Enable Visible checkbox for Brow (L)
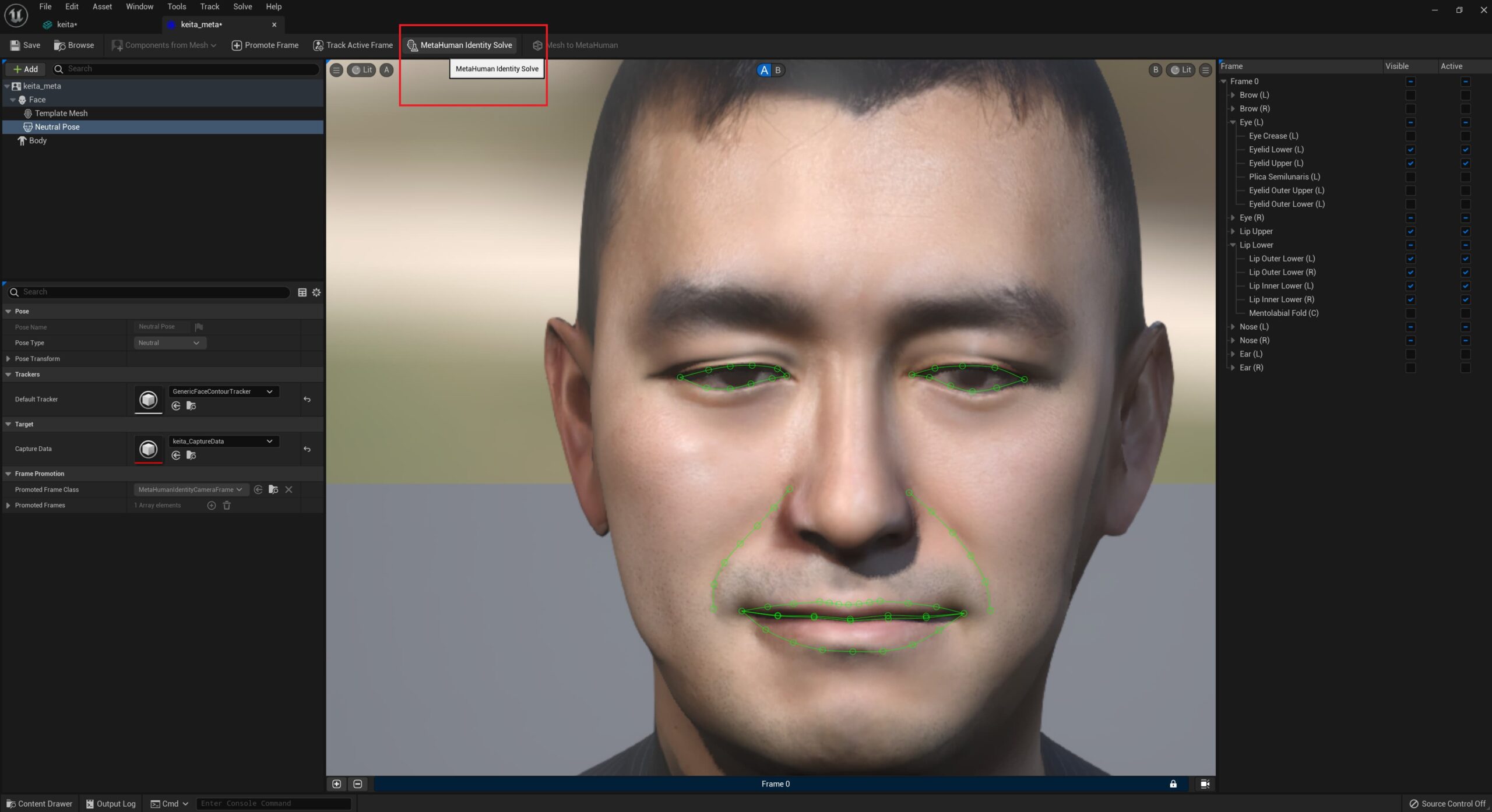1492x812 pixels. click(x=1410, y=95)
